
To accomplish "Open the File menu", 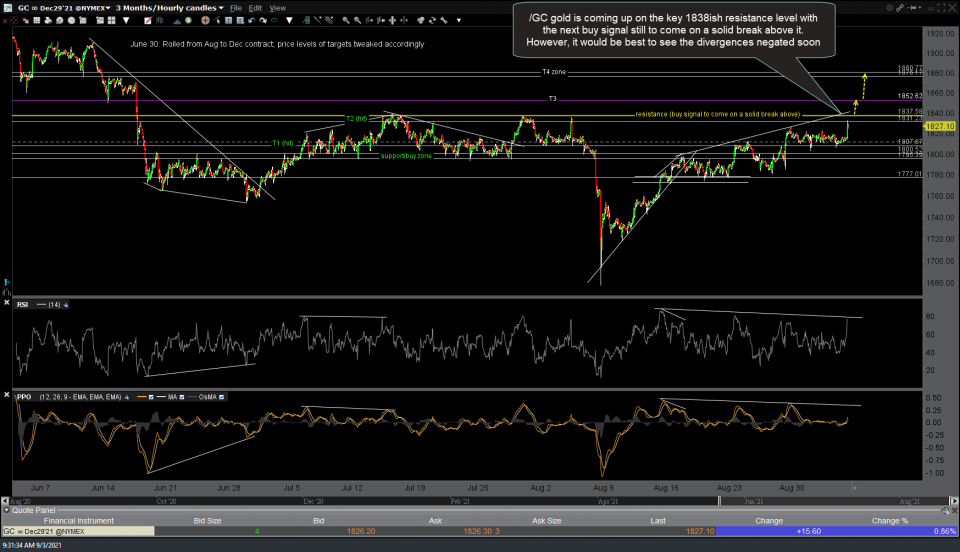I will (x=234, y=7).
